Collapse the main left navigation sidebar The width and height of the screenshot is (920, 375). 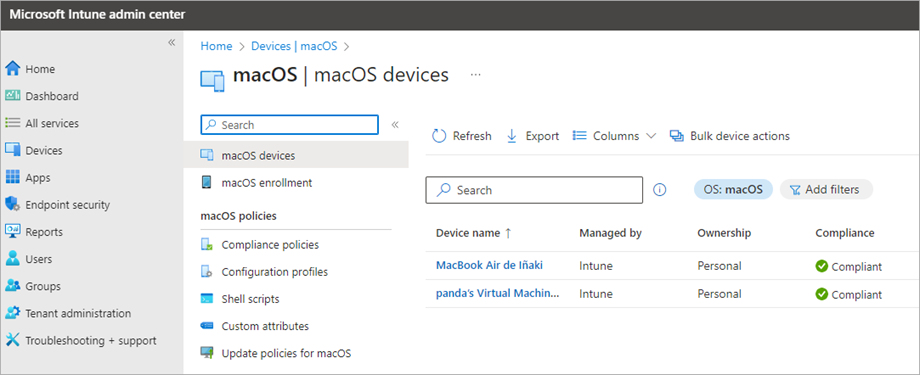pos(171,42)
